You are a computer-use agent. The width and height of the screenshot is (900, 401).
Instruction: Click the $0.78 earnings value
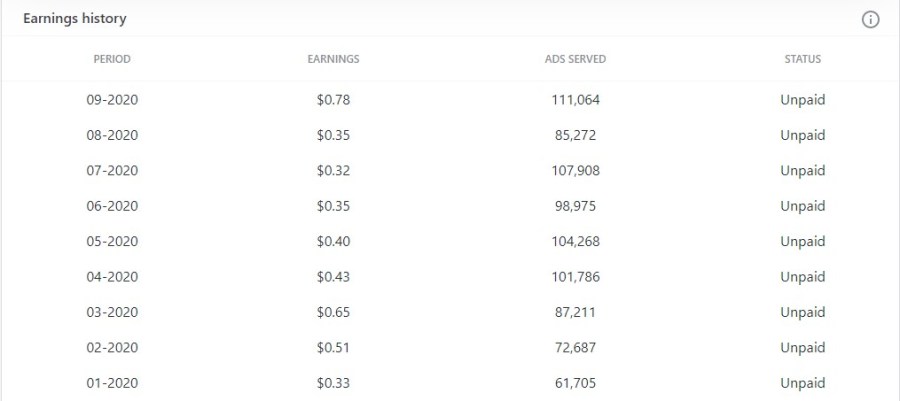[x=333, y=100]
